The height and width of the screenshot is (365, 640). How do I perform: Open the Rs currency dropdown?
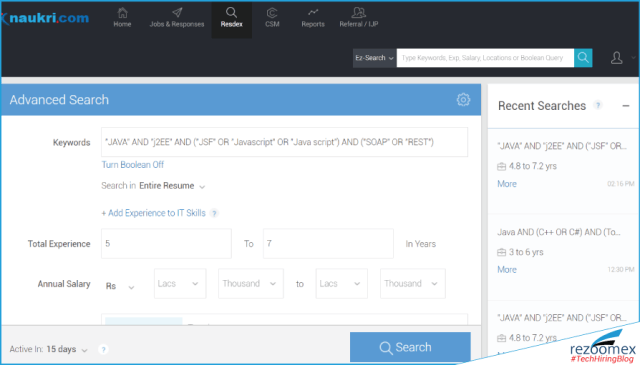click(119, 286)
